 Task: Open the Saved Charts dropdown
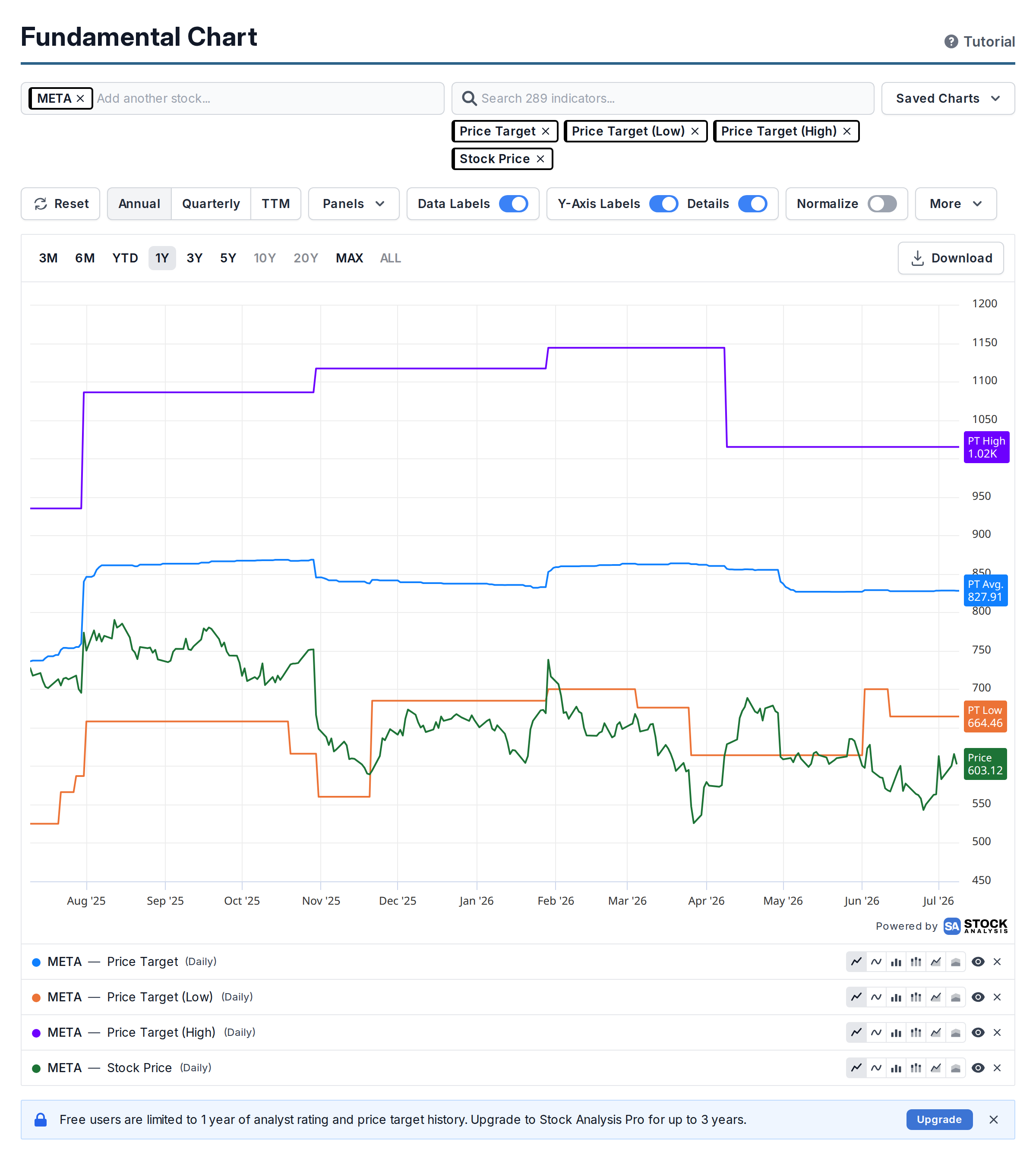coord(948,98)
